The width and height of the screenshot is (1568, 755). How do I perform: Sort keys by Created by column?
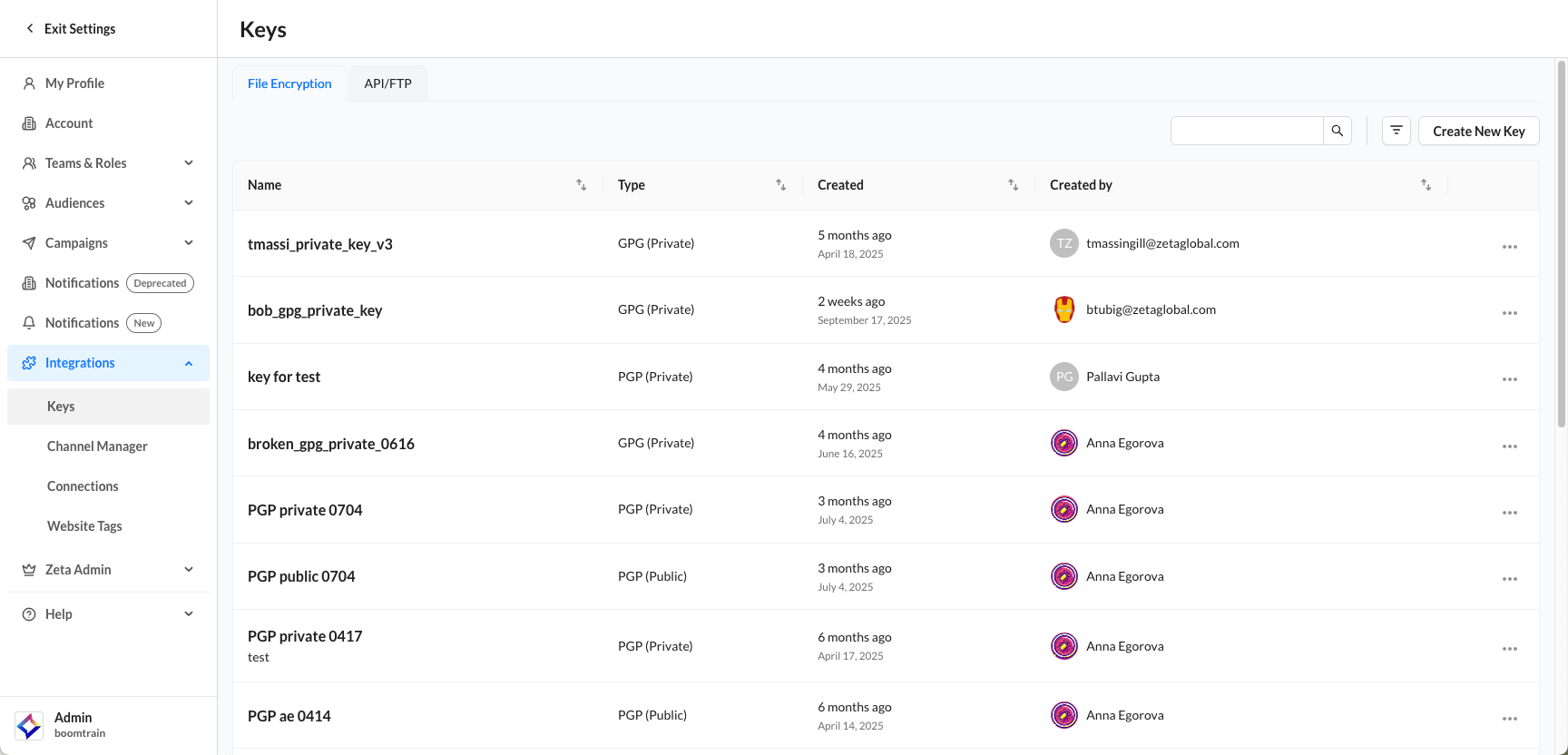(1426, 185)
